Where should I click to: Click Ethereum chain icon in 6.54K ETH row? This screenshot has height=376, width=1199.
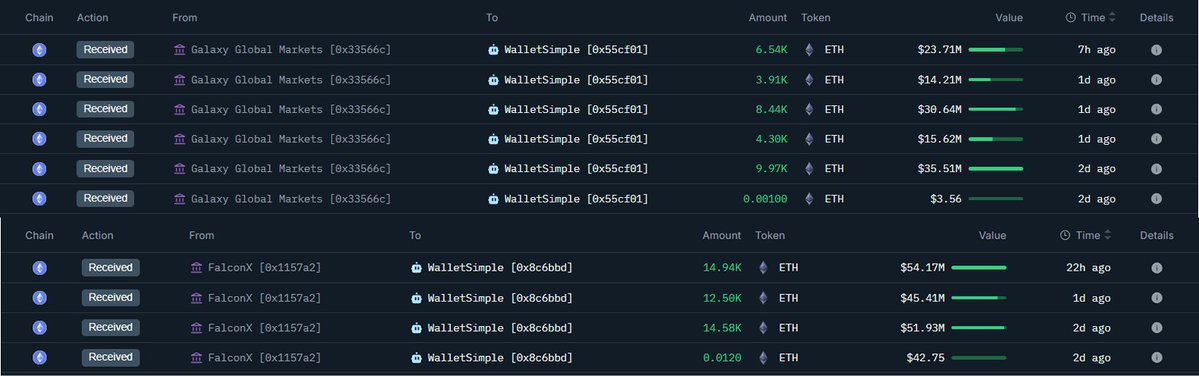tap(39, 50)
